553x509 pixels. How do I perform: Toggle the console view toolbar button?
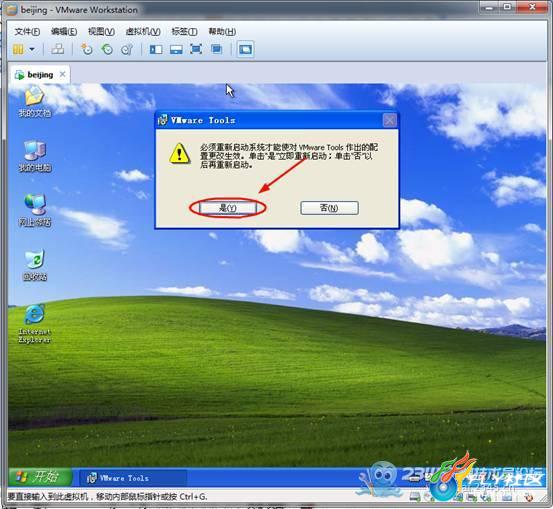pos(245,49)
